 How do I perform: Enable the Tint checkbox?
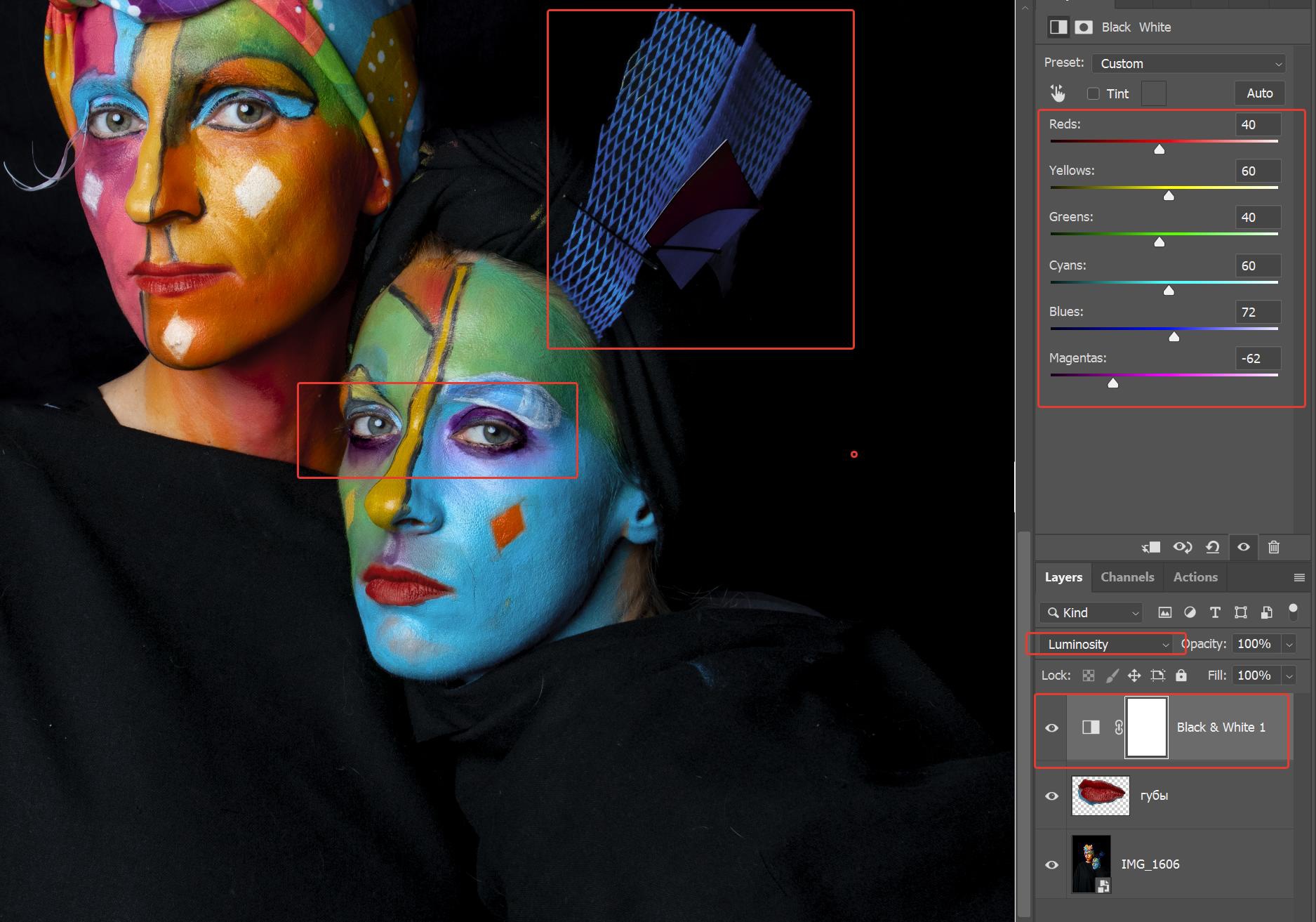1093,93
